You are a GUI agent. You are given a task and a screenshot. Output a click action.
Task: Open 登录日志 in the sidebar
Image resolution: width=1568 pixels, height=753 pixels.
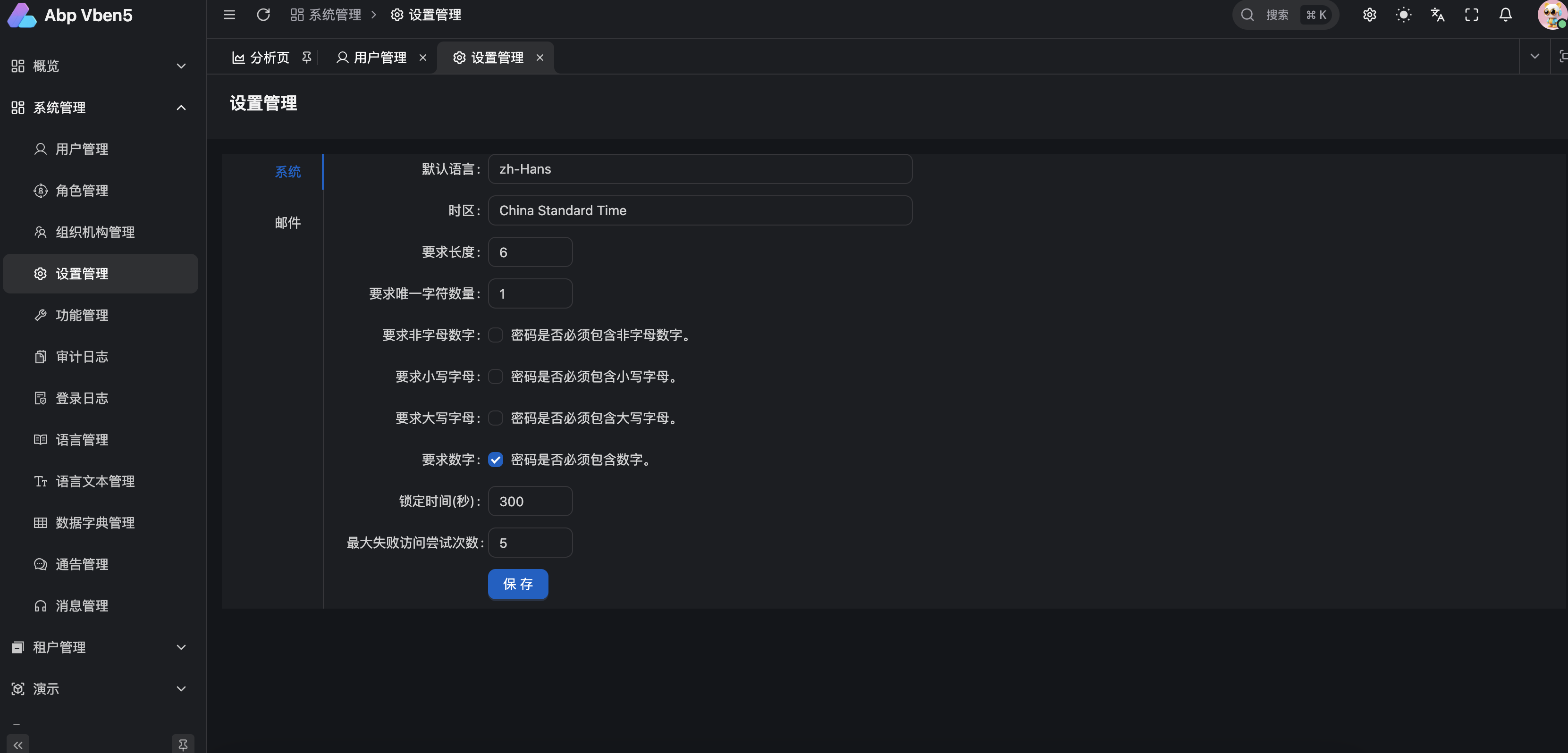coord(101,398)
